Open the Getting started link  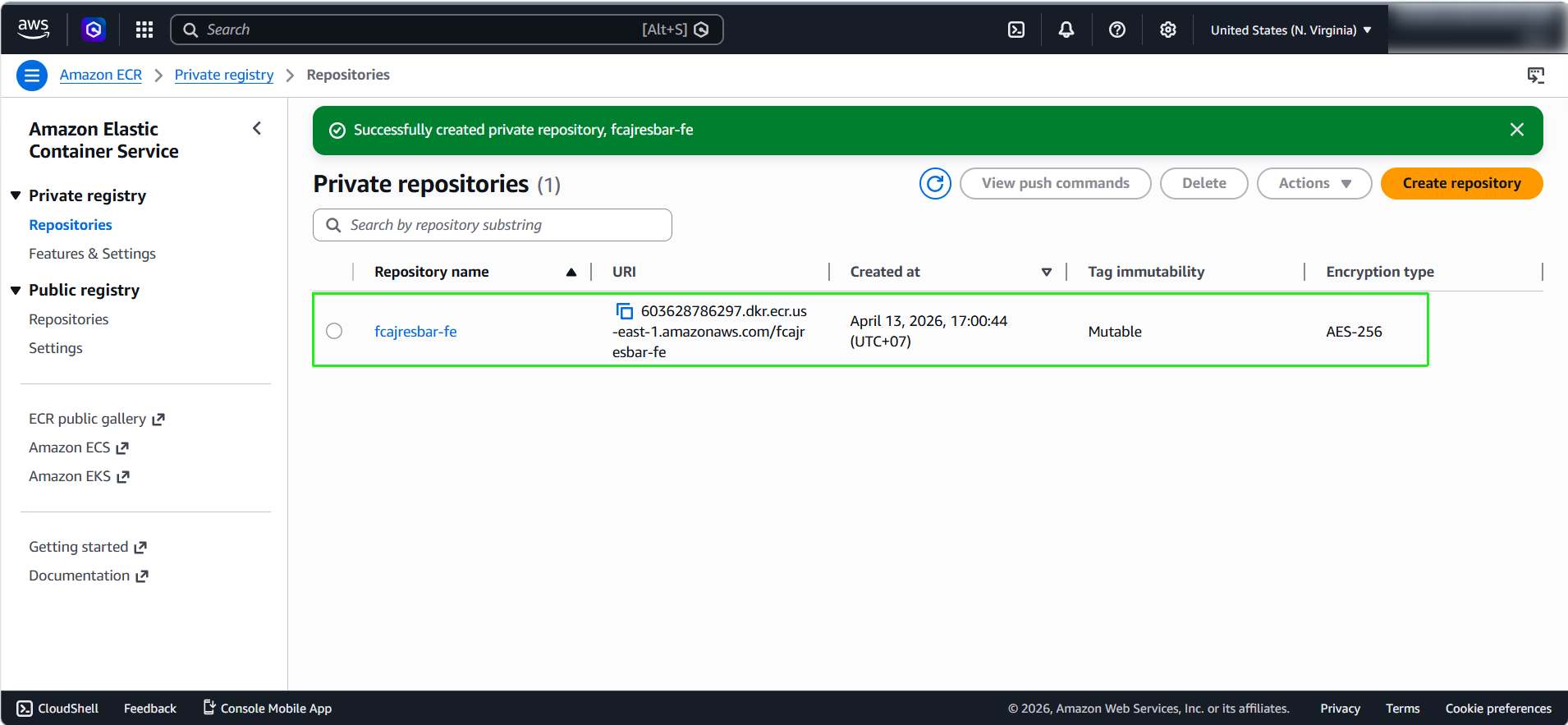[x=88, y=547]
